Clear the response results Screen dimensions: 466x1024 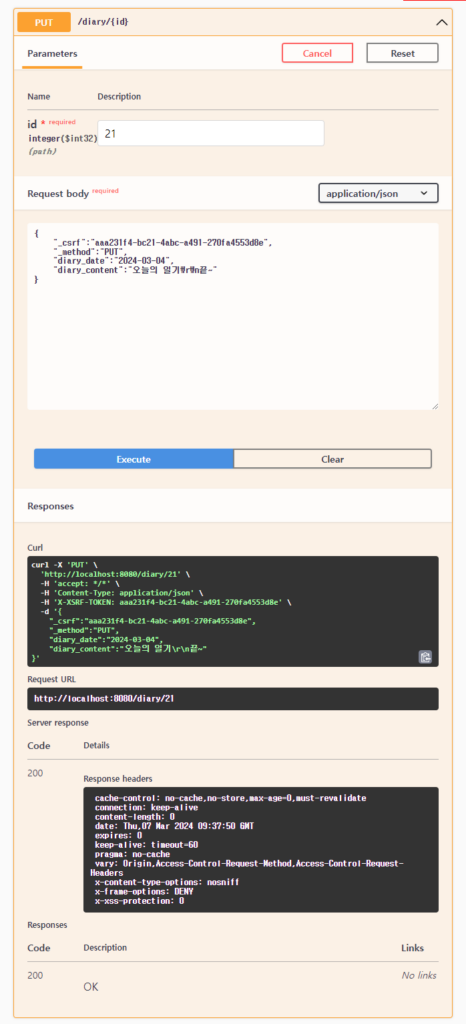tap(332, 459)
